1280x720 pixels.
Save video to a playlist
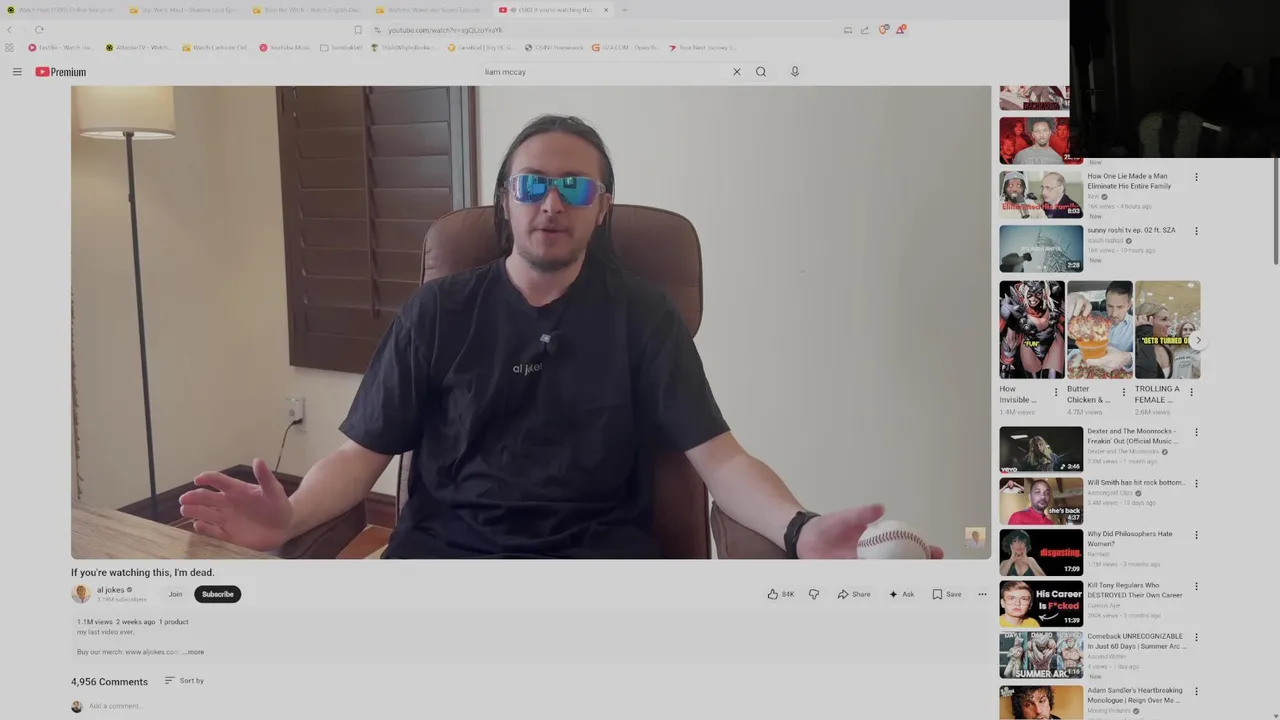coord(947,594)
